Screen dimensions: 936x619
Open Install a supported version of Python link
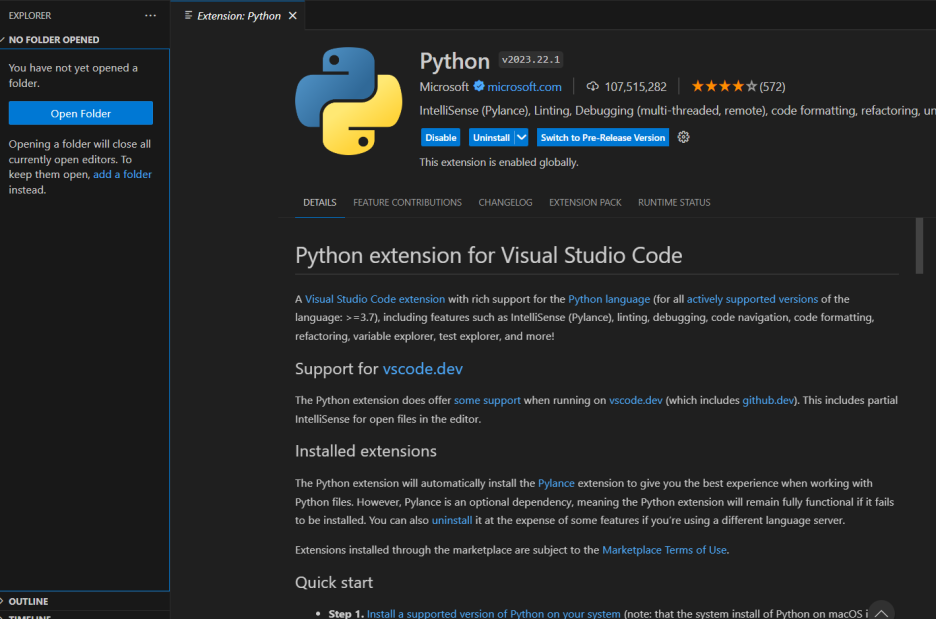coord(494,614)
